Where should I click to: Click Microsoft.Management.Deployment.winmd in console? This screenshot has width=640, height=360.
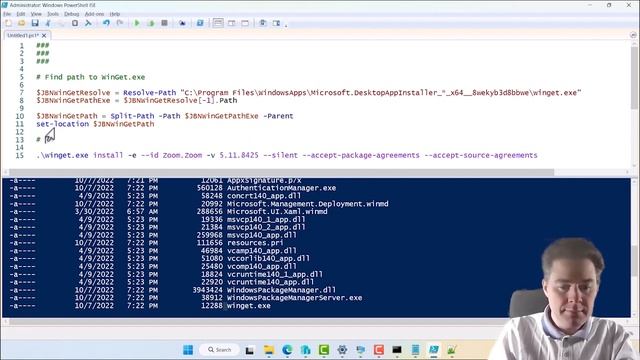(x=308, y=204)
